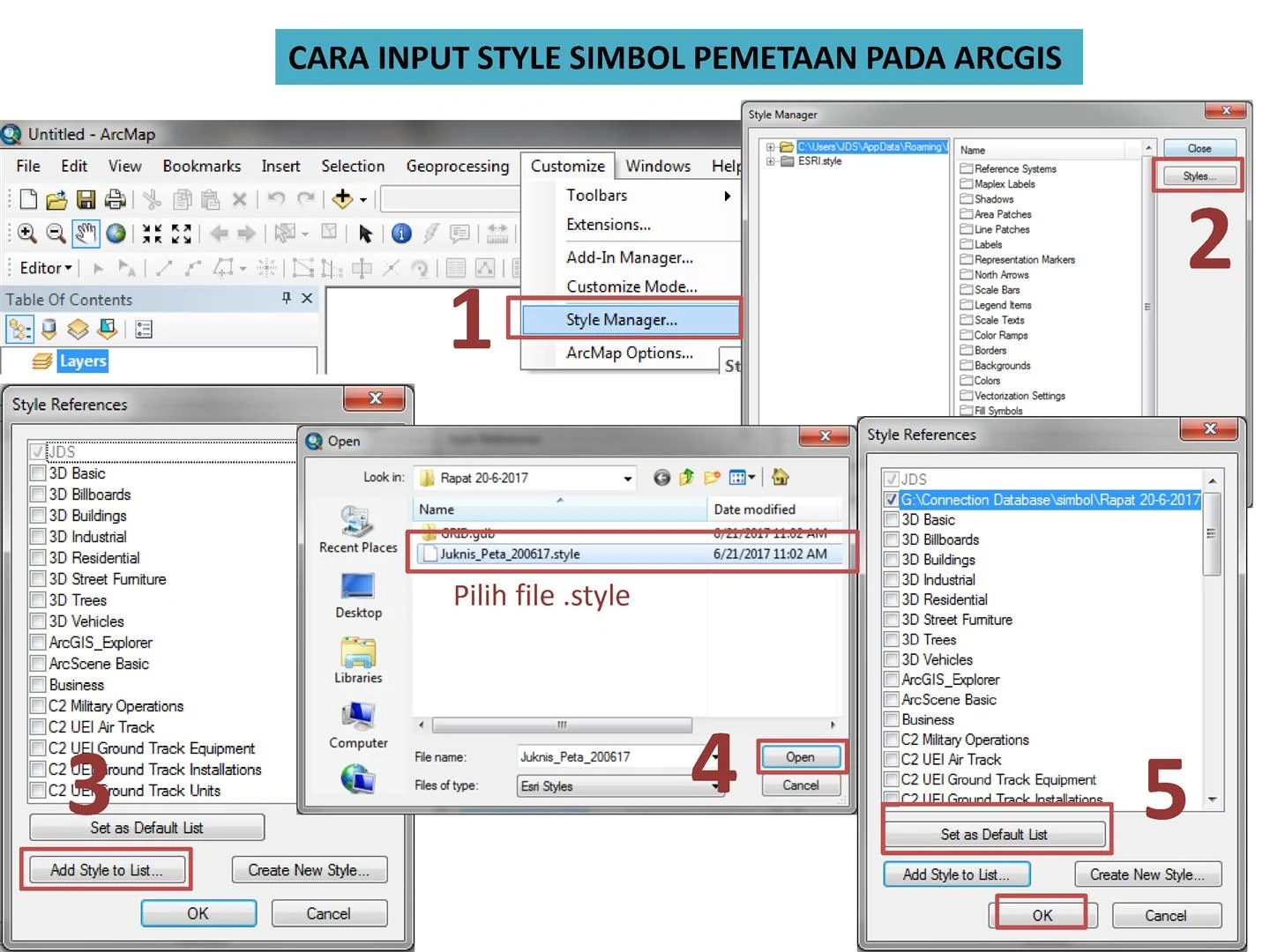This screenshot has height=952, width=1270.
Task: Open the Computer shortcut in the Open dialog
Action: [358, 726]
